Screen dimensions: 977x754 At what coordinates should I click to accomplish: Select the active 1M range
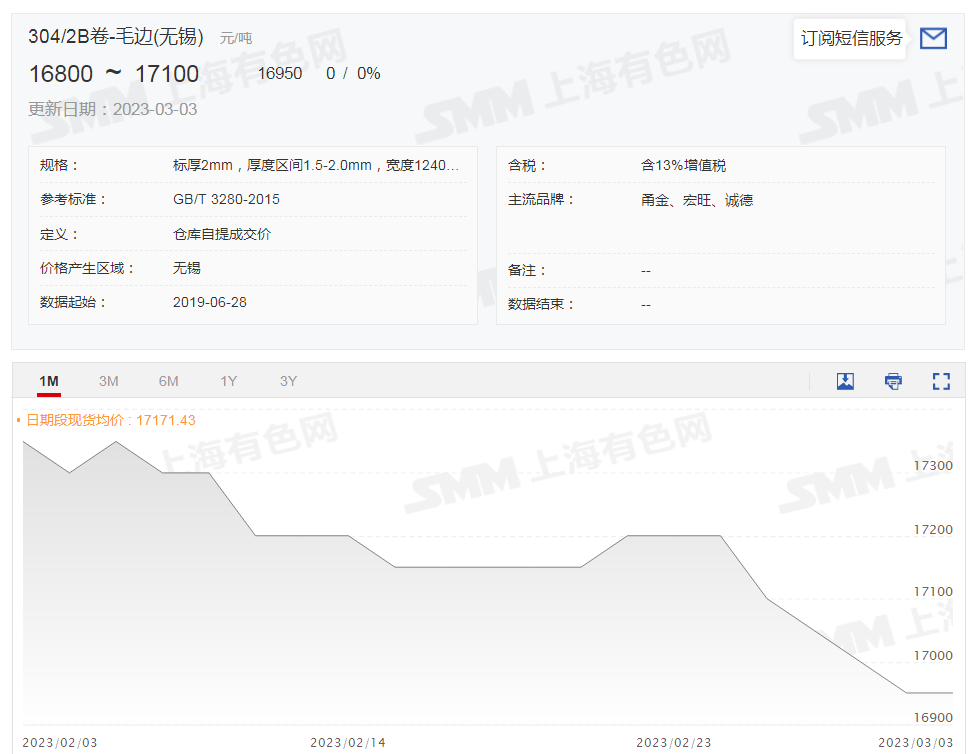click(x=48, y=381)
